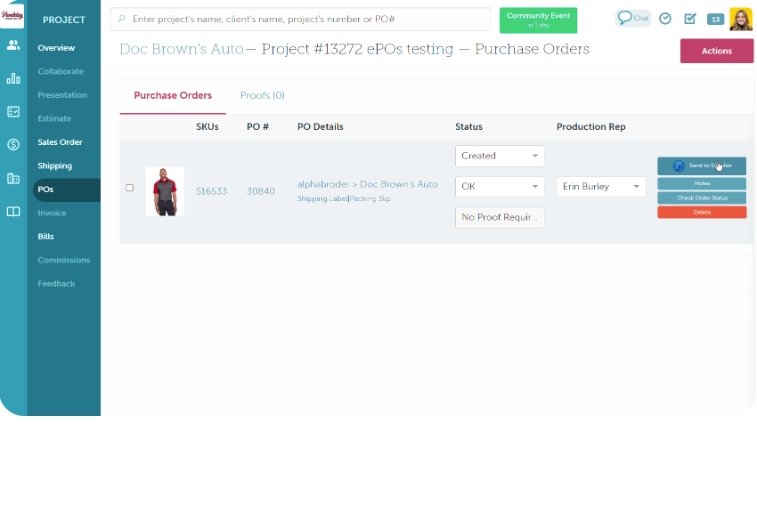Click the PO Details column header
Image resolution: width=757 pixels, height=506 pixels.
(x=320, y=127)
